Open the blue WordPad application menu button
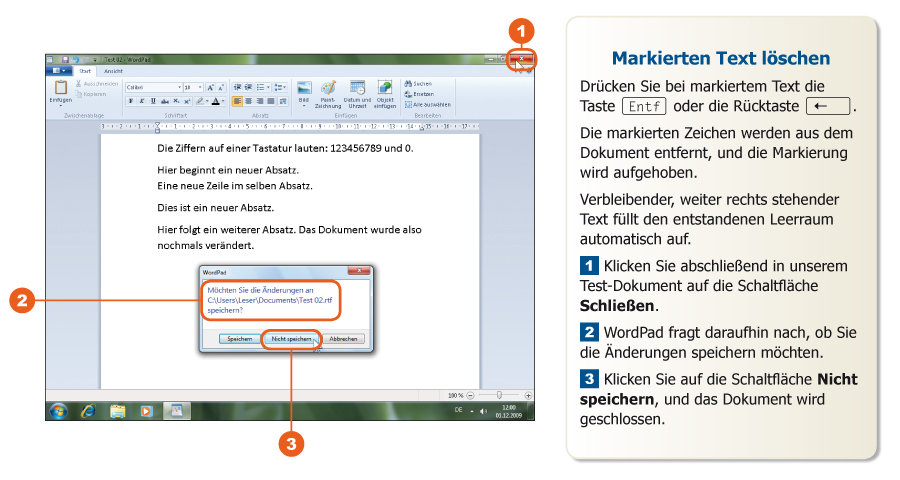The height and width of the screenshot is (480, 900). [59, 71]
